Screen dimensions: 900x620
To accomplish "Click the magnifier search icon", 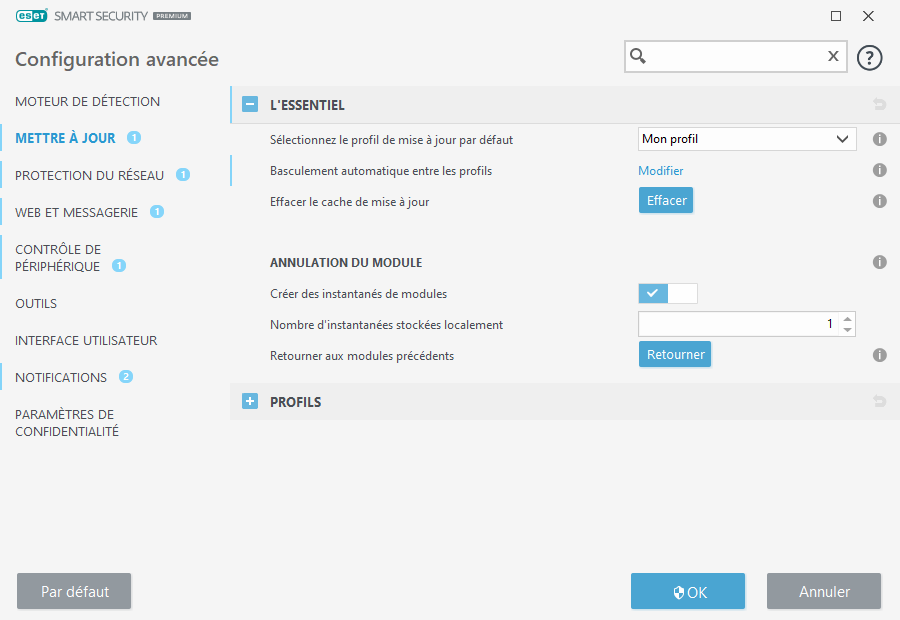I will tap(638, 56).
